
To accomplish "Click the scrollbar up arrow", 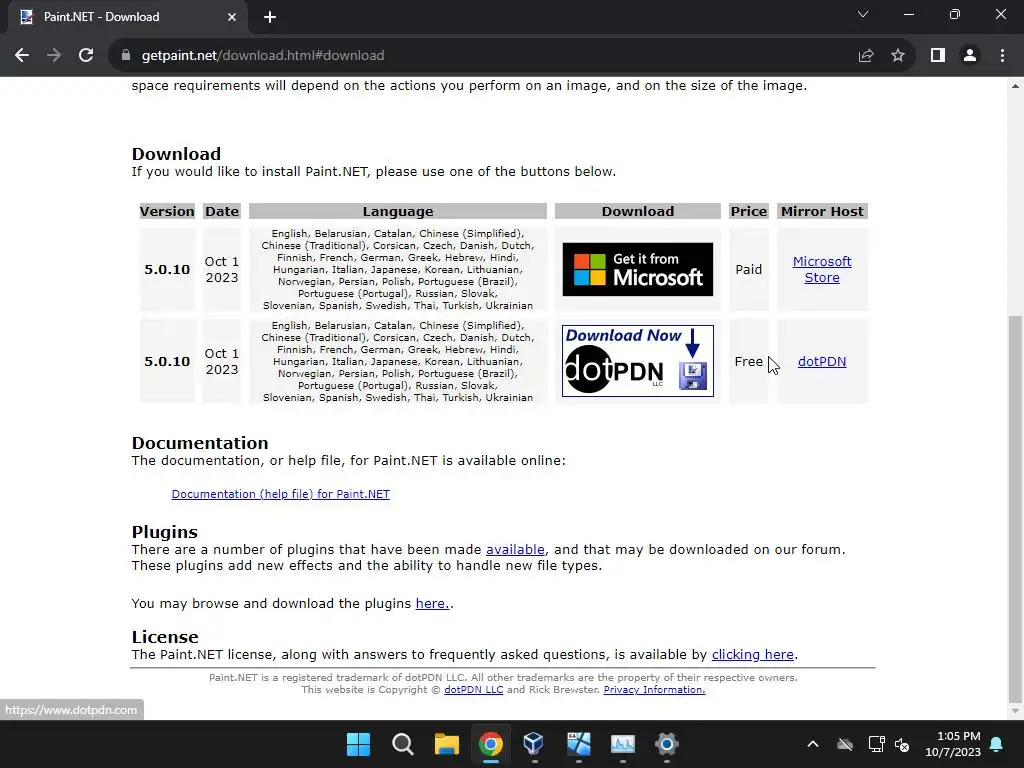I will tap(1014, 86).
